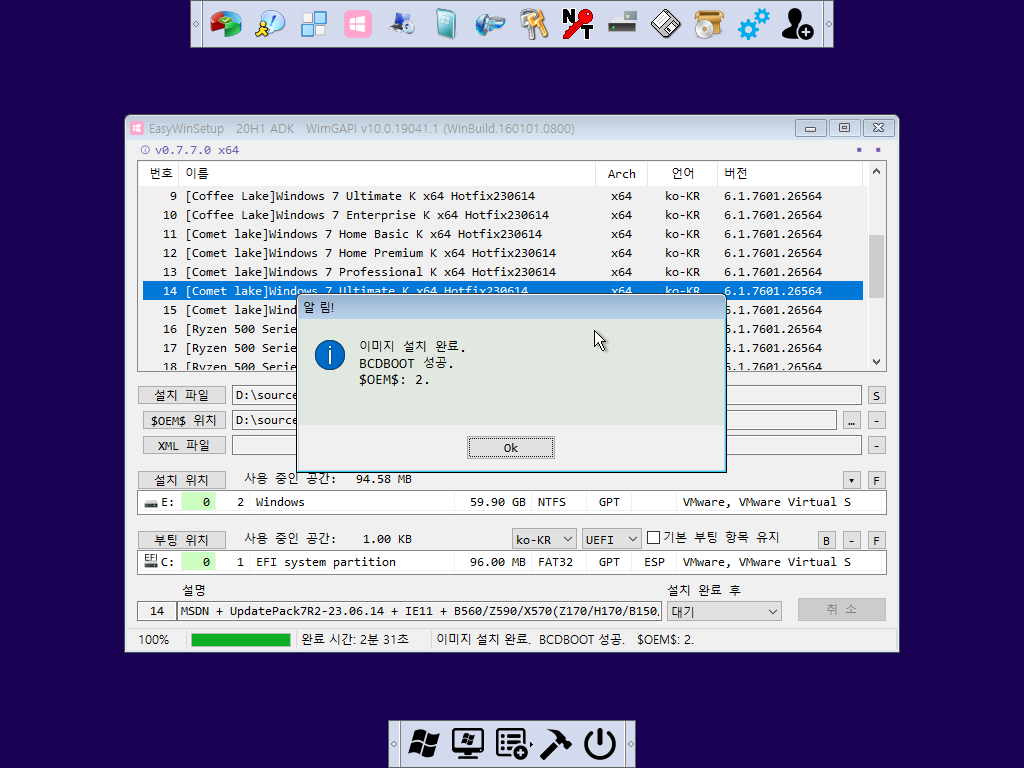
Task: Click the blue info icon in the alert dialog
Action: [x=330, y=355]
